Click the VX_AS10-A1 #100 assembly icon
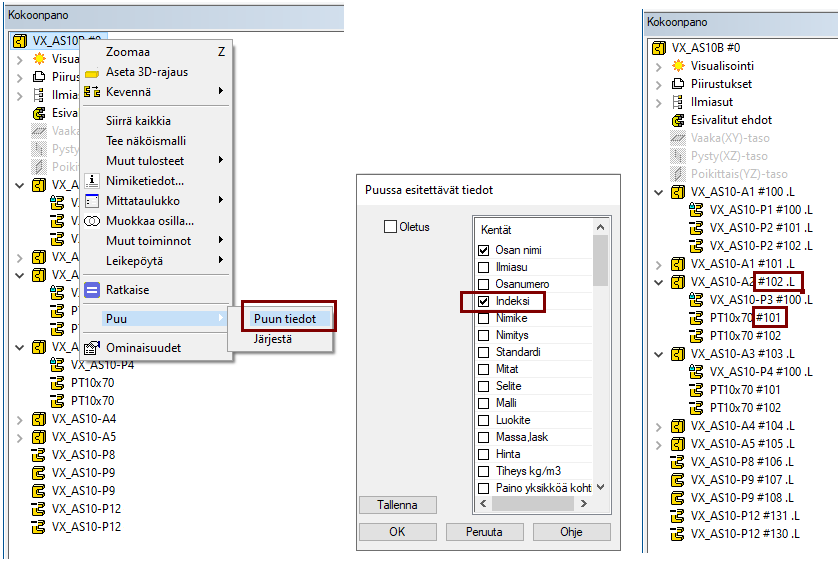 coord(678,192)
